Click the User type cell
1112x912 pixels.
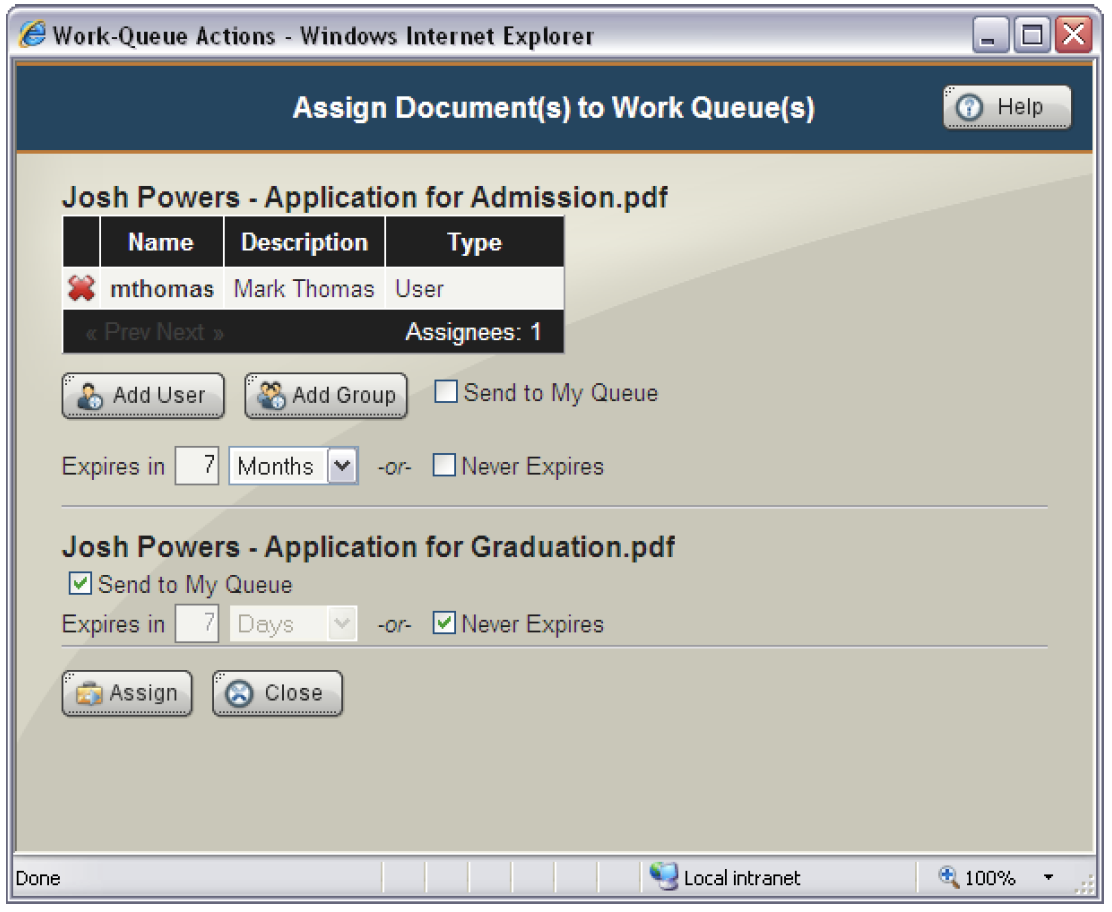pyautogui.click(x=474, y=289)
